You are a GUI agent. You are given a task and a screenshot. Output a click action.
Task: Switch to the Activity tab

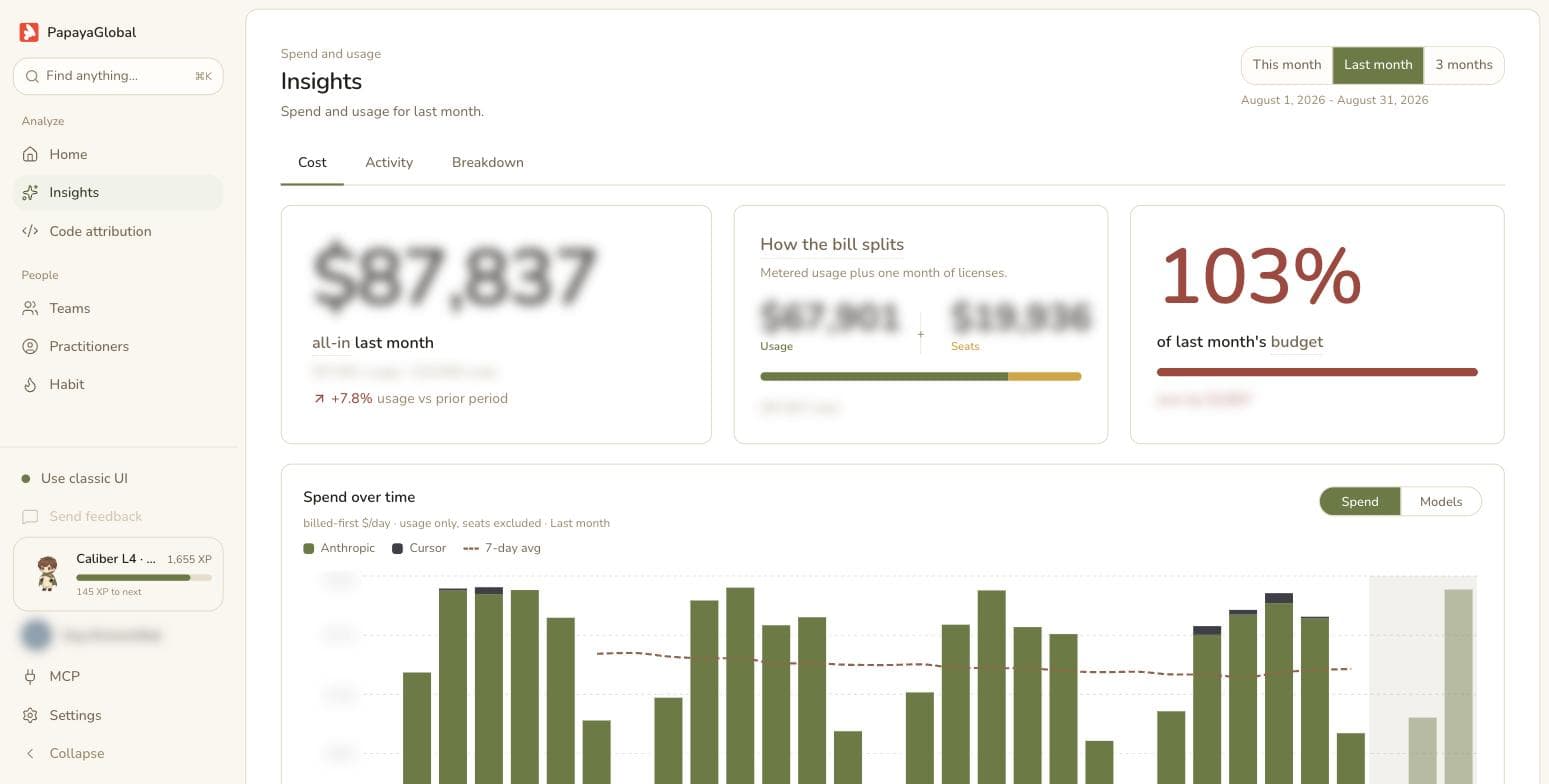pyautogui.click(x=389, y=163)
